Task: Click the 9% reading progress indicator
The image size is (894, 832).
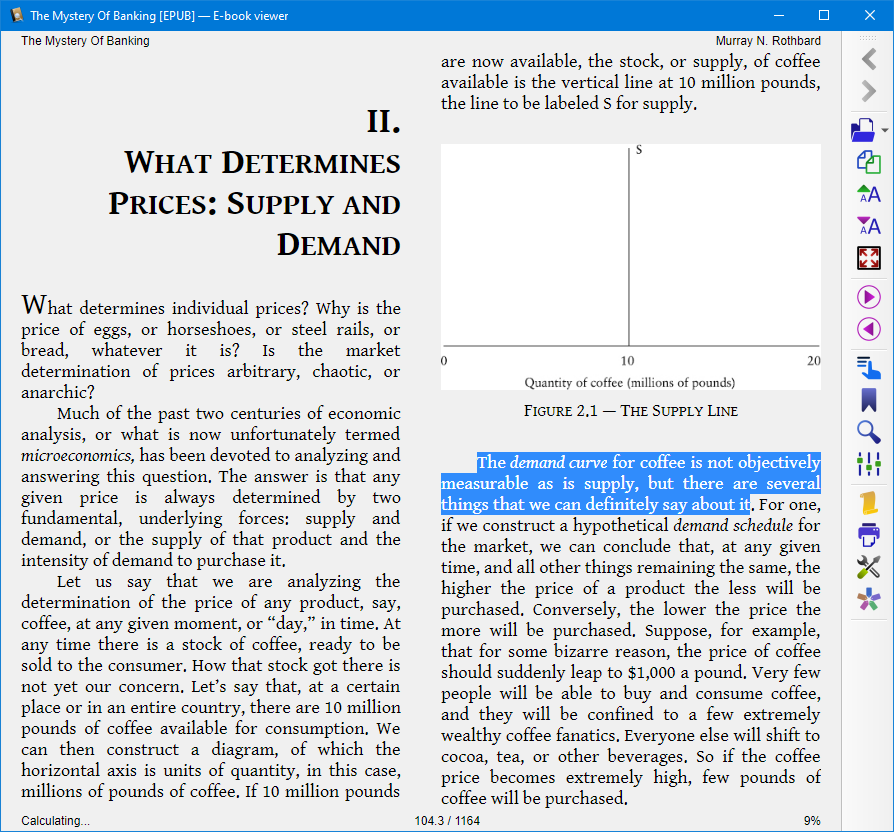Action: pos(812,821)
